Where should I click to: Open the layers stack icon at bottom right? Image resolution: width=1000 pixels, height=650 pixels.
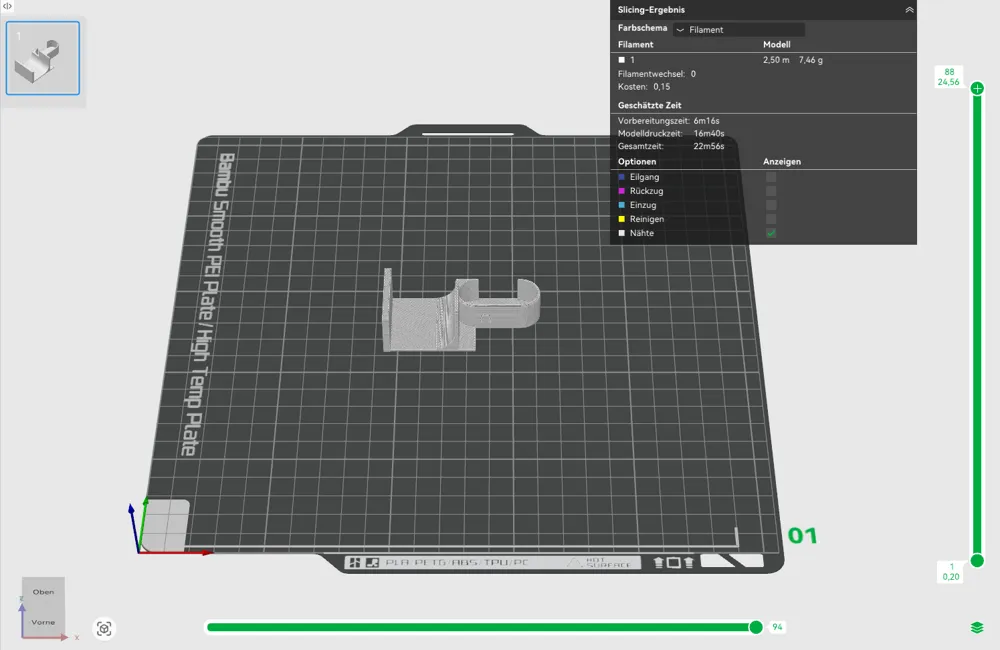976,628
